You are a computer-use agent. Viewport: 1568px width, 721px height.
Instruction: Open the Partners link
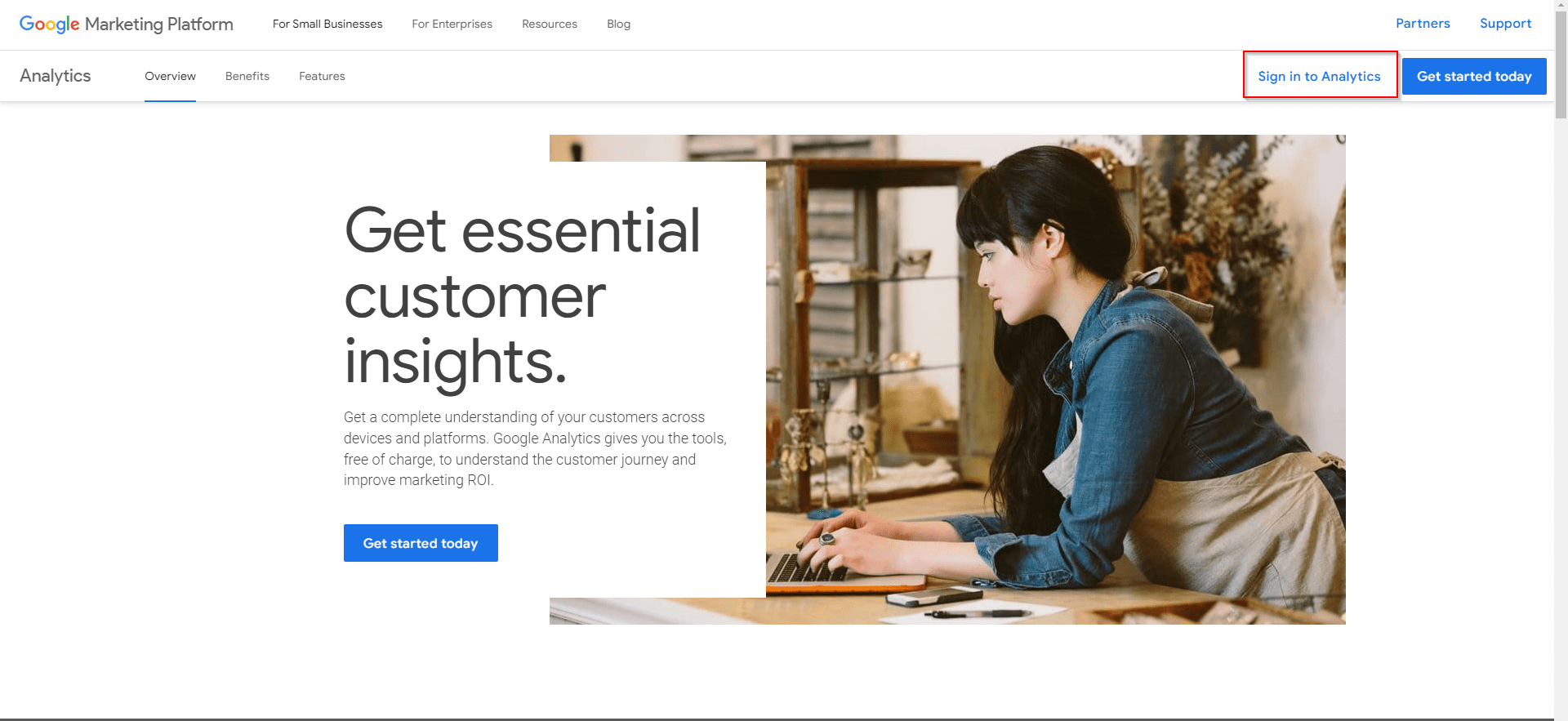coord(1423,24)
